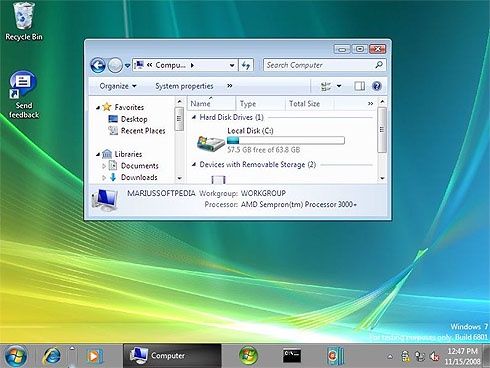This screenshot has width=490, height=368.
Task: Toggle the preview pane button
Action: (x=359, y=86)
